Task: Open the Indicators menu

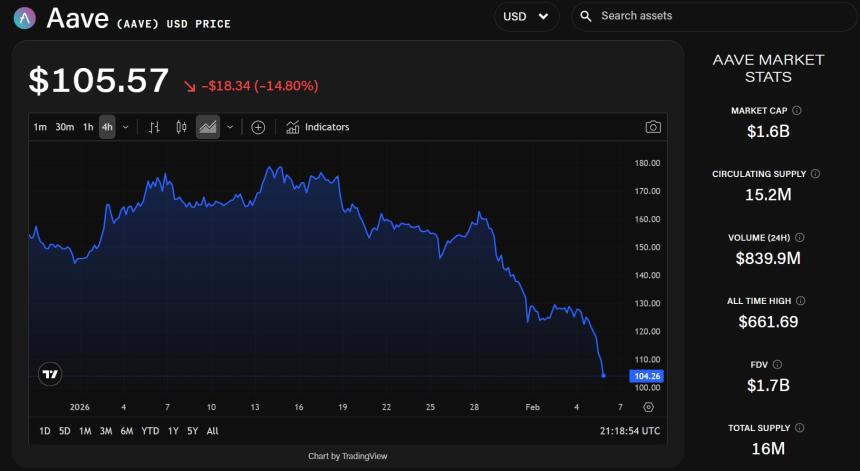Action: [318, 127]
